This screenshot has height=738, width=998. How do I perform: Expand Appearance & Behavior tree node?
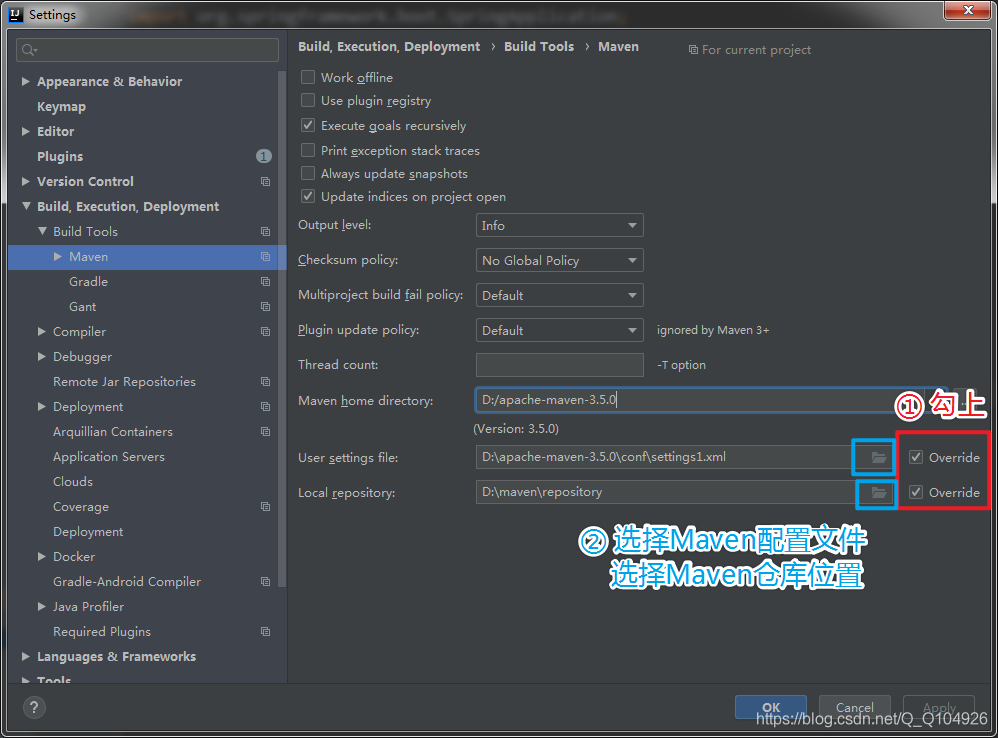point(25,81)
